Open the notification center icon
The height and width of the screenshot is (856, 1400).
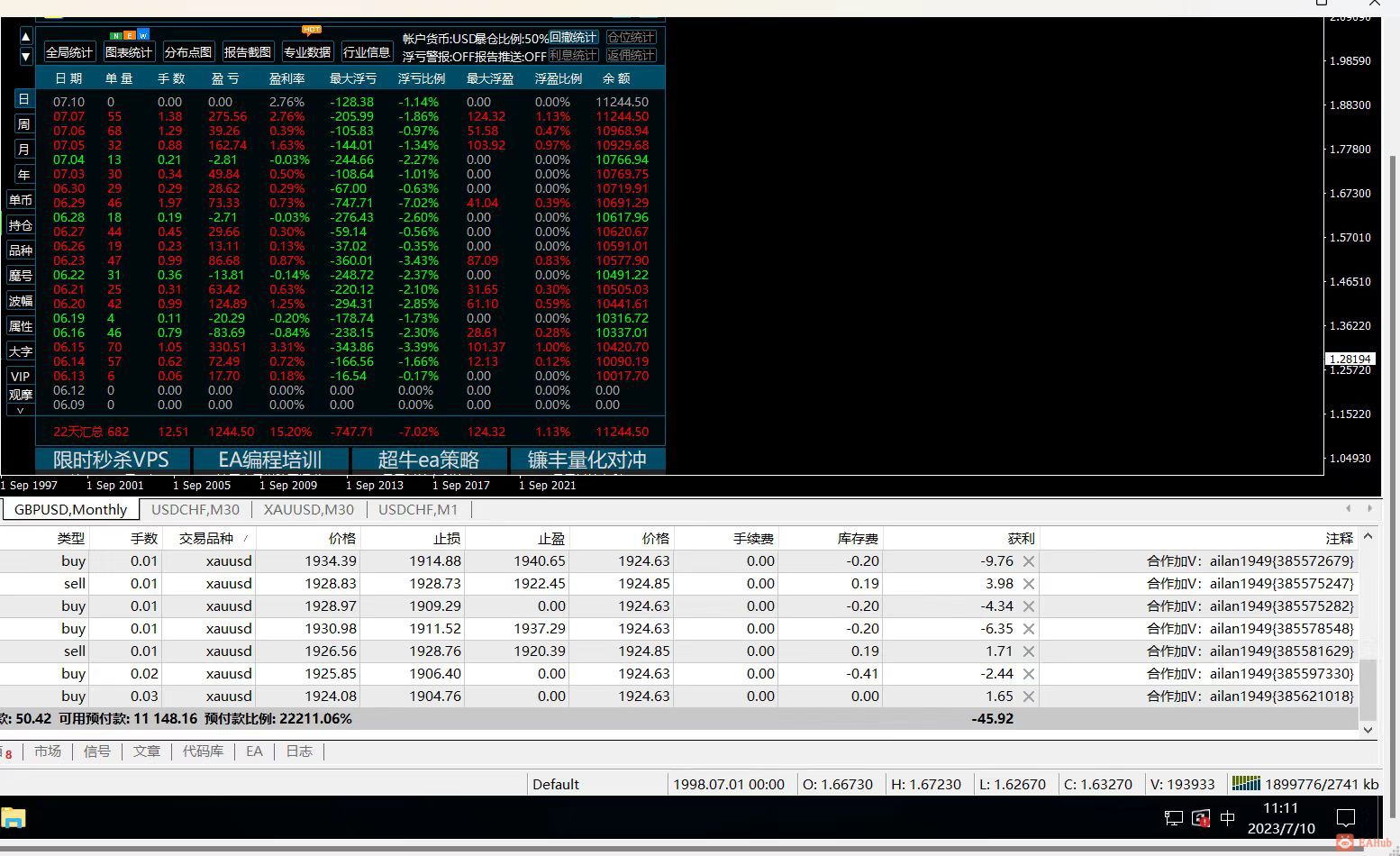click(1346, 818)
